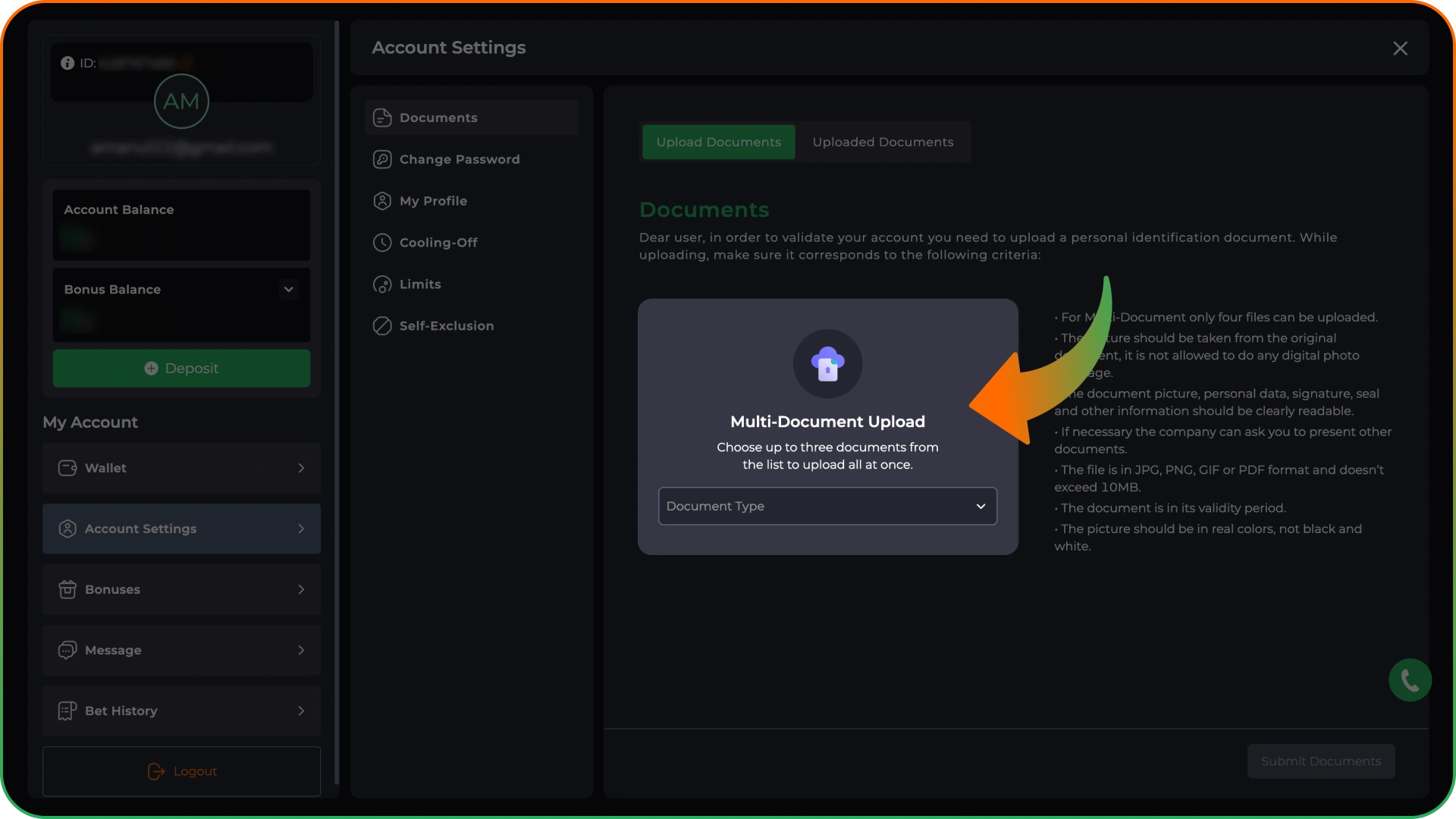Click the My Profile person icon
This screenshot has height=819, width=1456.
[x=382, y=201]
